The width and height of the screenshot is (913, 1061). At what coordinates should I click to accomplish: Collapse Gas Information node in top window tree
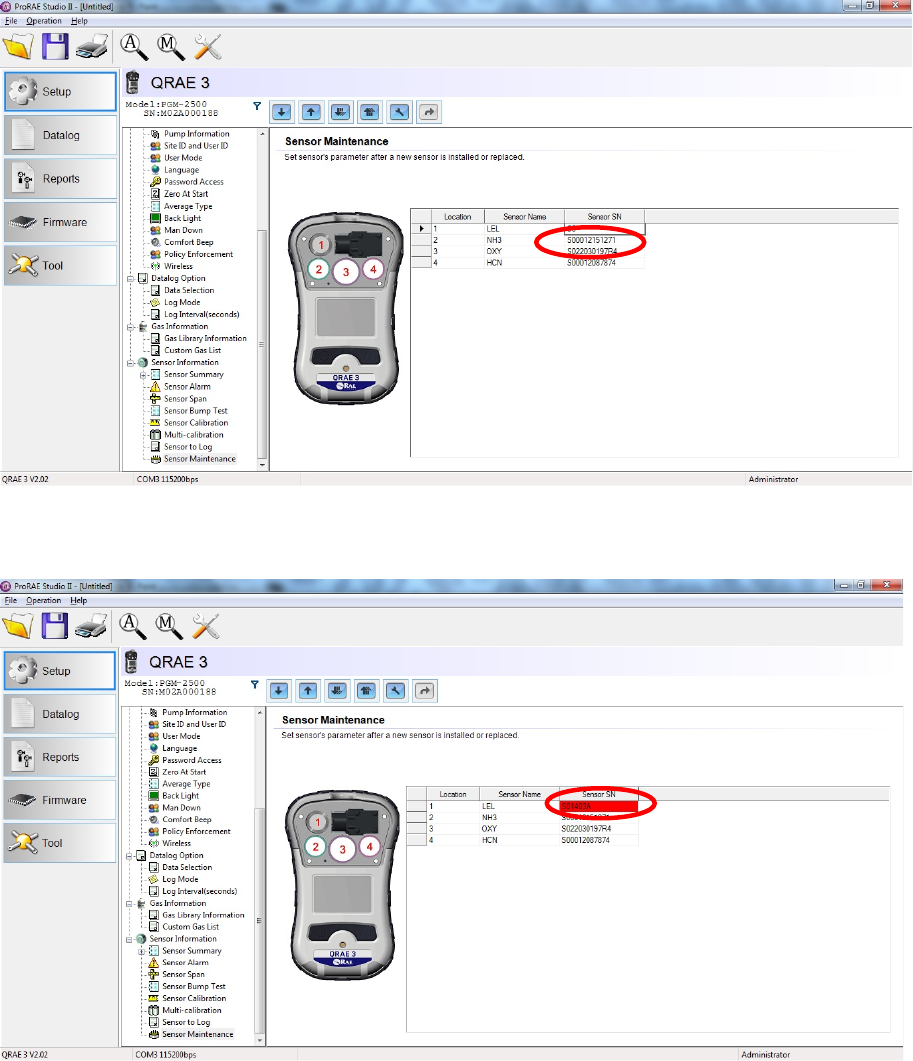[x=131, y=327]
